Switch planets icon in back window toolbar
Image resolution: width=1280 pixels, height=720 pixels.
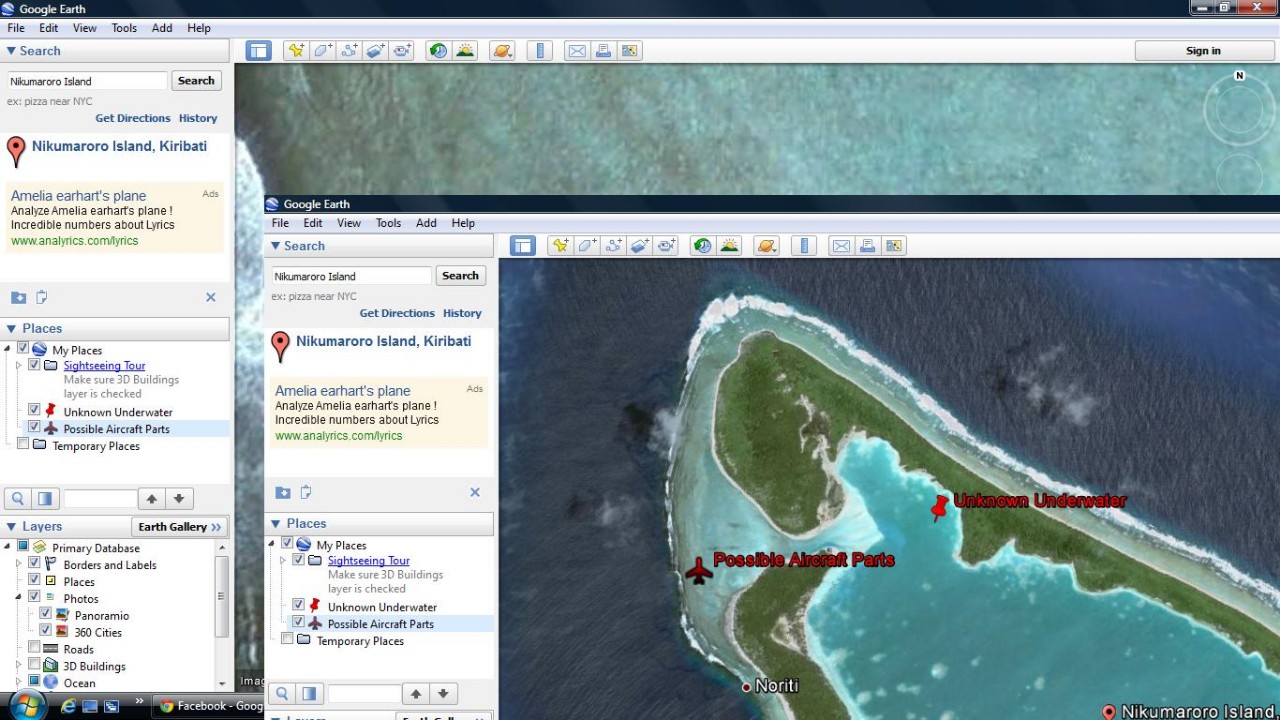pos(502,51)
